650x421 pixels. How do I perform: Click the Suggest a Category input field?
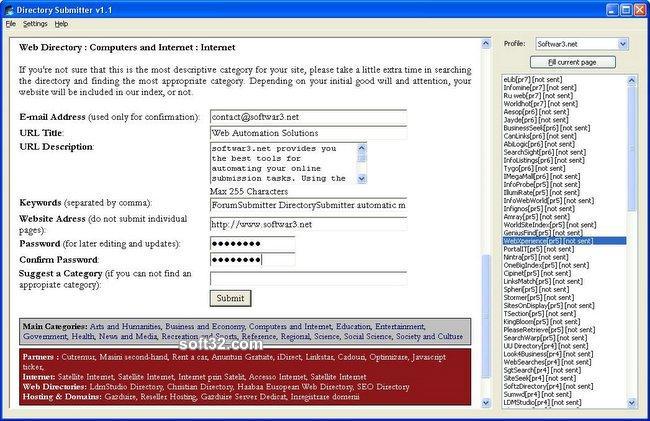click(x=308, y=278)
